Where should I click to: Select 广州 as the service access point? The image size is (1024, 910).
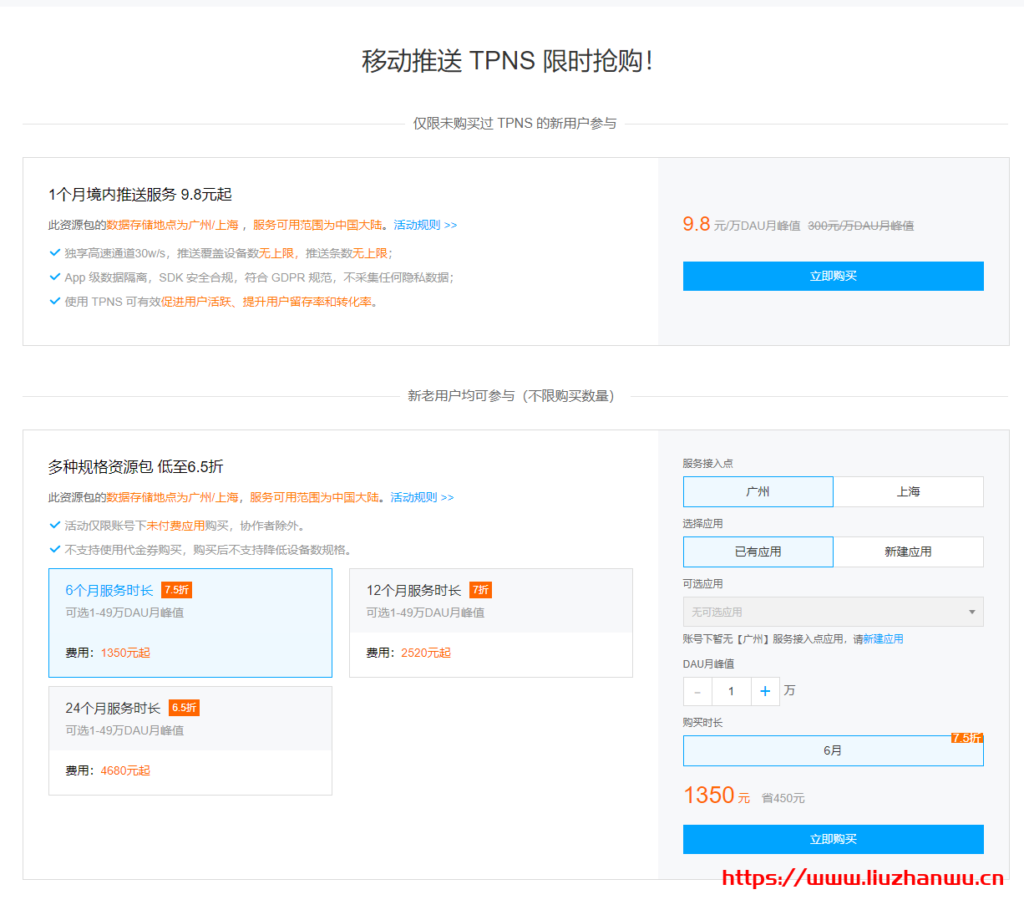click(x=758, y=491)
